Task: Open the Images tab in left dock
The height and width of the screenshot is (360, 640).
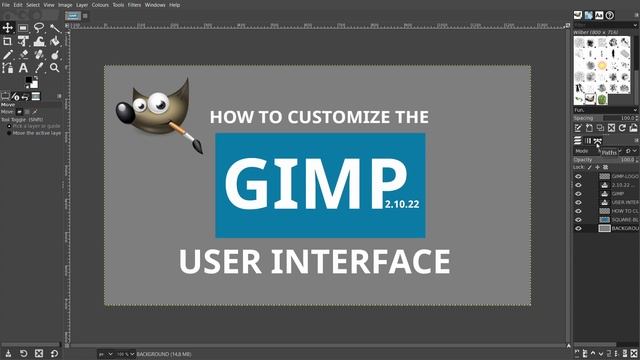Action: click(36, 96)
